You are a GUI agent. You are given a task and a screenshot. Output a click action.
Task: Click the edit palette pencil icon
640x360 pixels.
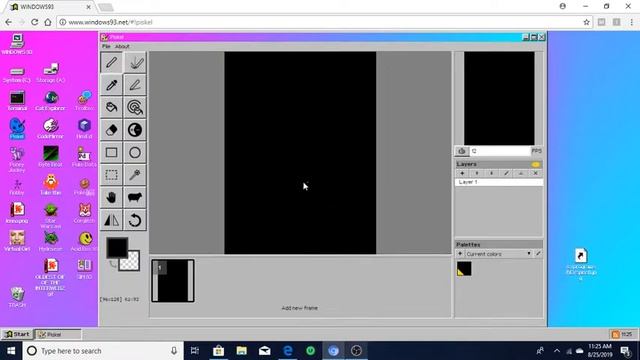538,254
